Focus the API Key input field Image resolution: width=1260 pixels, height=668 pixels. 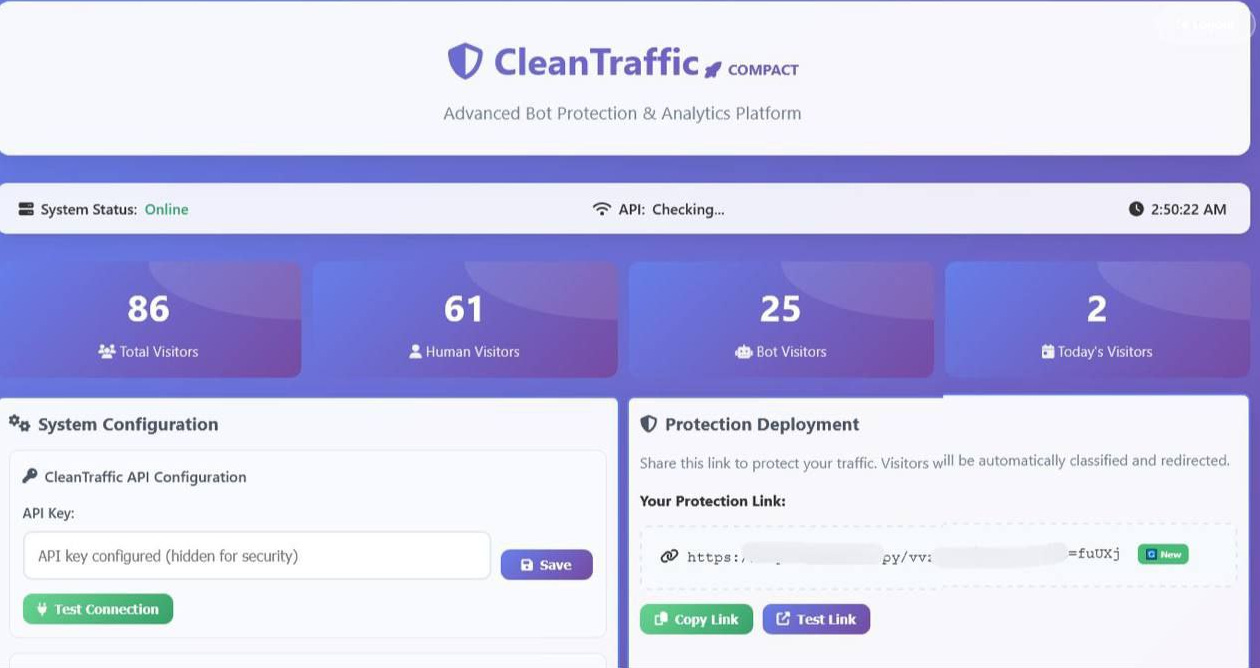257,556
